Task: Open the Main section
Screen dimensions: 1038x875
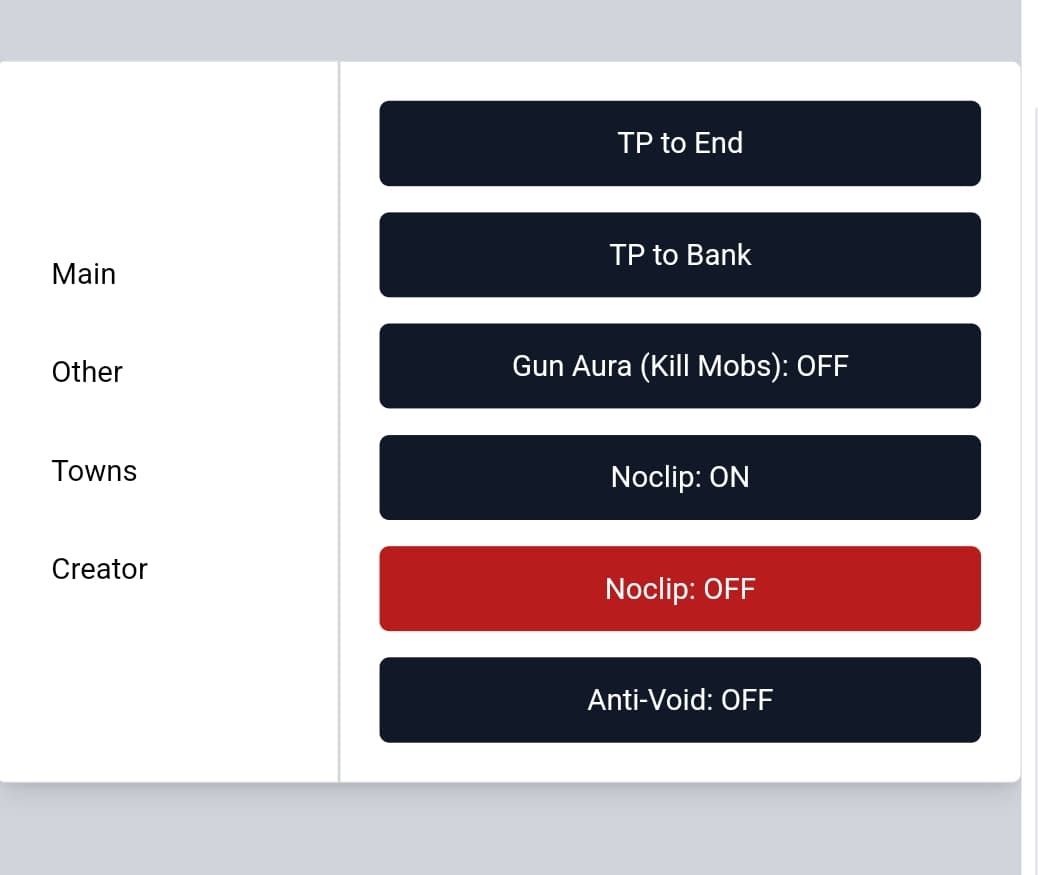Action: (x=84, y=274)
